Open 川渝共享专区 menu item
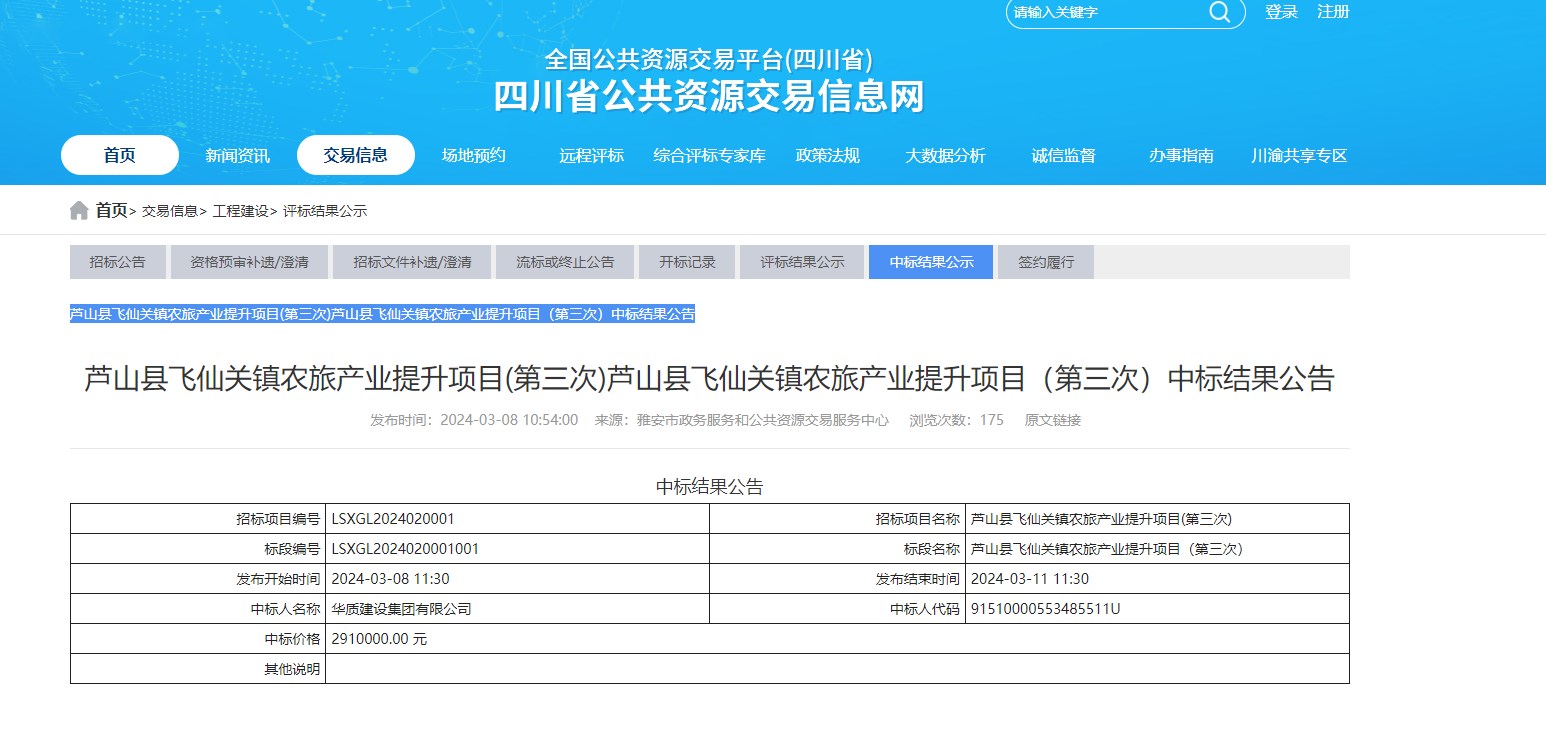The image size is (1546, 742). (1299, 155)
